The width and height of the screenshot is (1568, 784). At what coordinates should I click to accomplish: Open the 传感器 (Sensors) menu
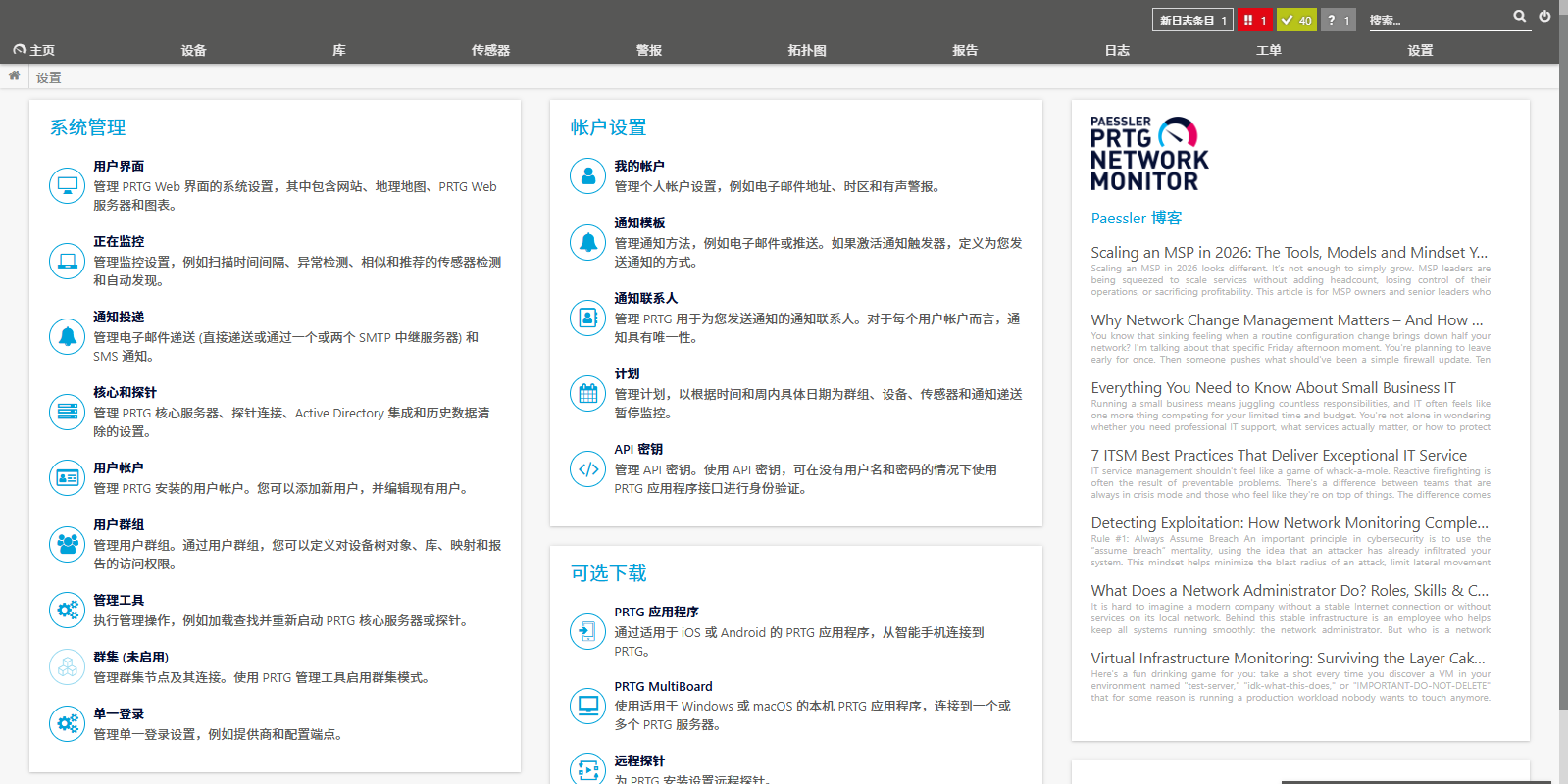[490, 50]
